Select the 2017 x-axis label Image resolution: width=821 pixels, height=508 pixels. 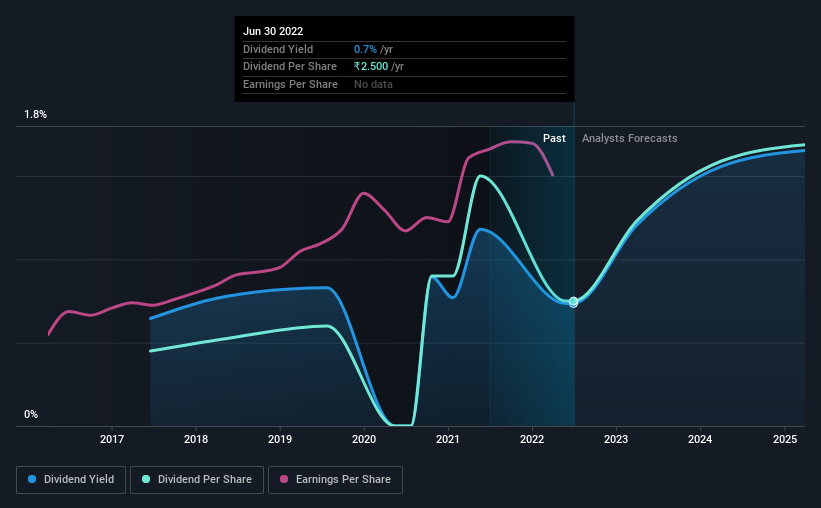pyautogui.click(x=112, y=439)
